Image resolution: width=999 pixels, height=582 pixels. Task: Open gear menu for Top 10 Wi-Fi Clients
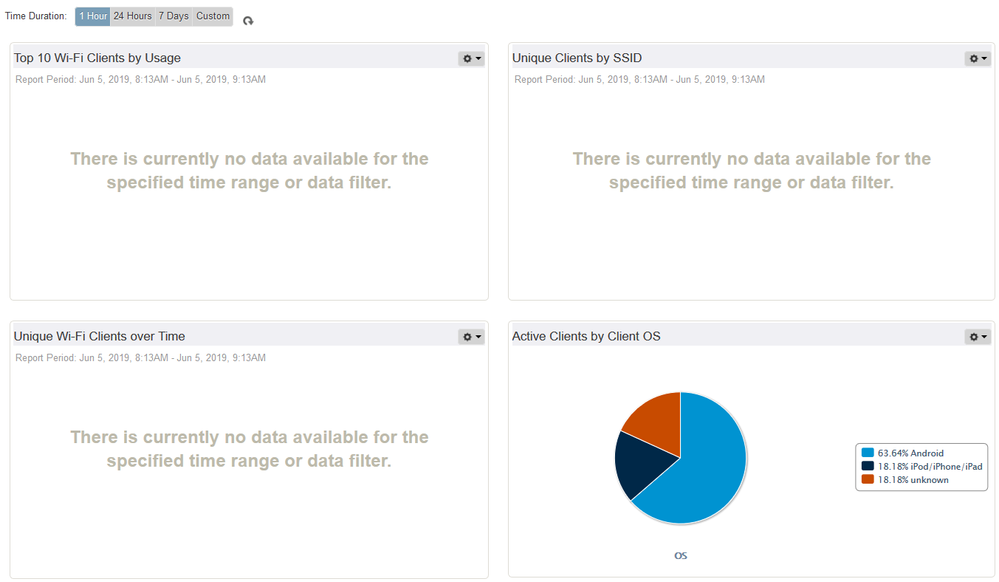click(x=471, y=58)
